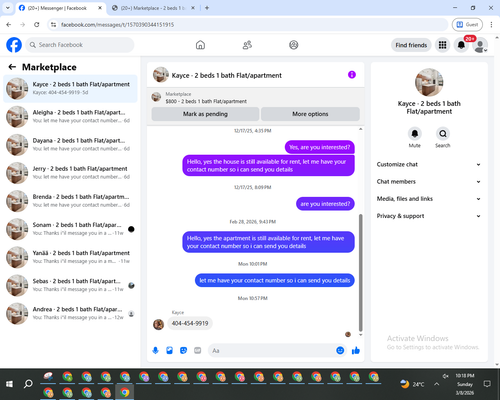Open Andrea conversation in list
500x400 pixels.
pos(70,313)
